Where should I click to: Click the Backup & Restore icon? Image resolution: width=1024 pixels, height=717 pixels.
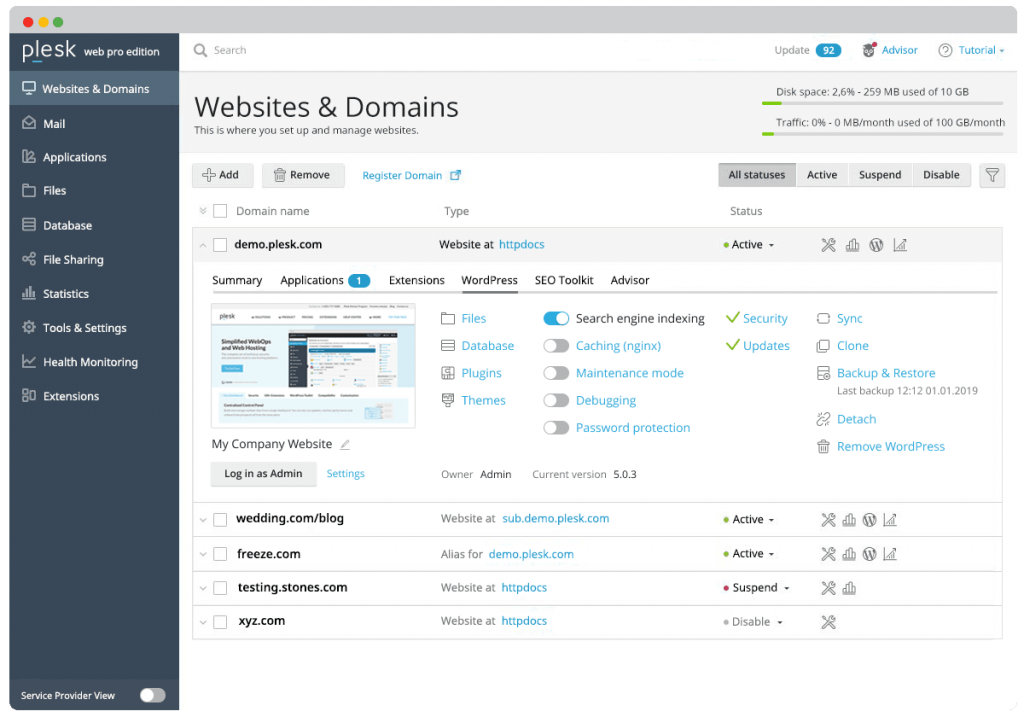pyautogui.click(x=823, y=373)
